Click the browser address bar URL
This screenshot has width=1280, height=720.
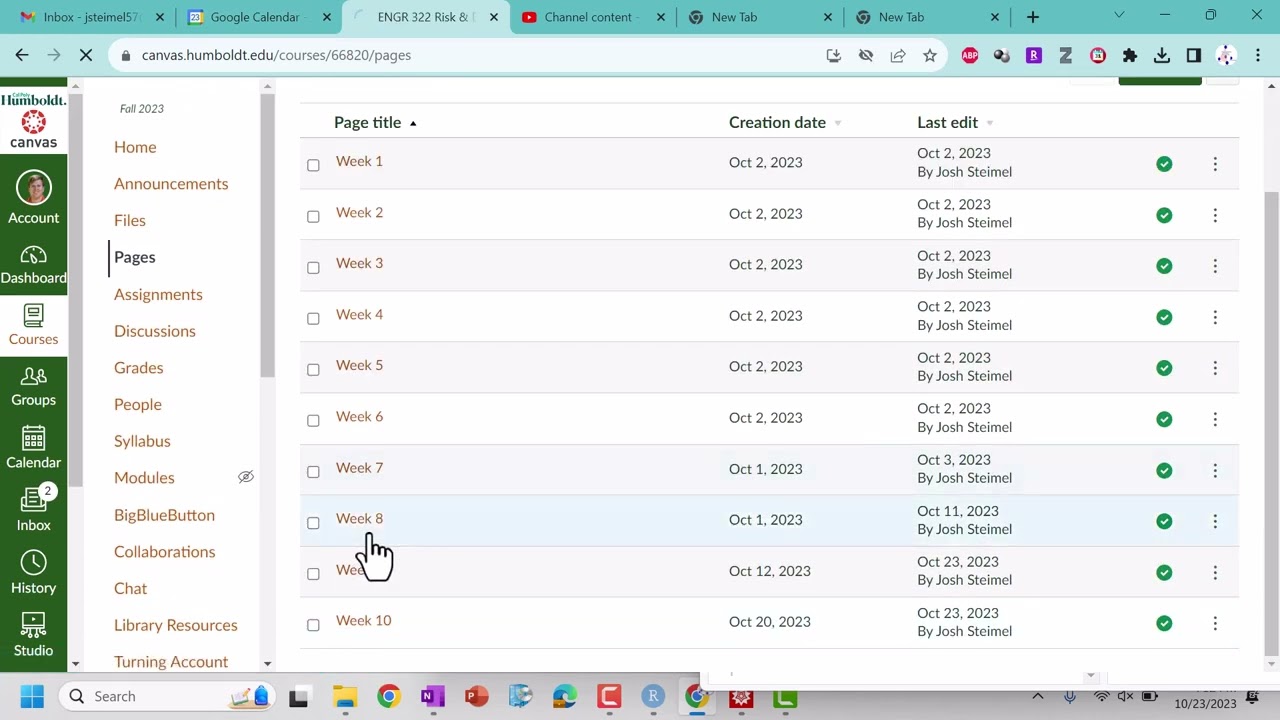click(276, 55)
